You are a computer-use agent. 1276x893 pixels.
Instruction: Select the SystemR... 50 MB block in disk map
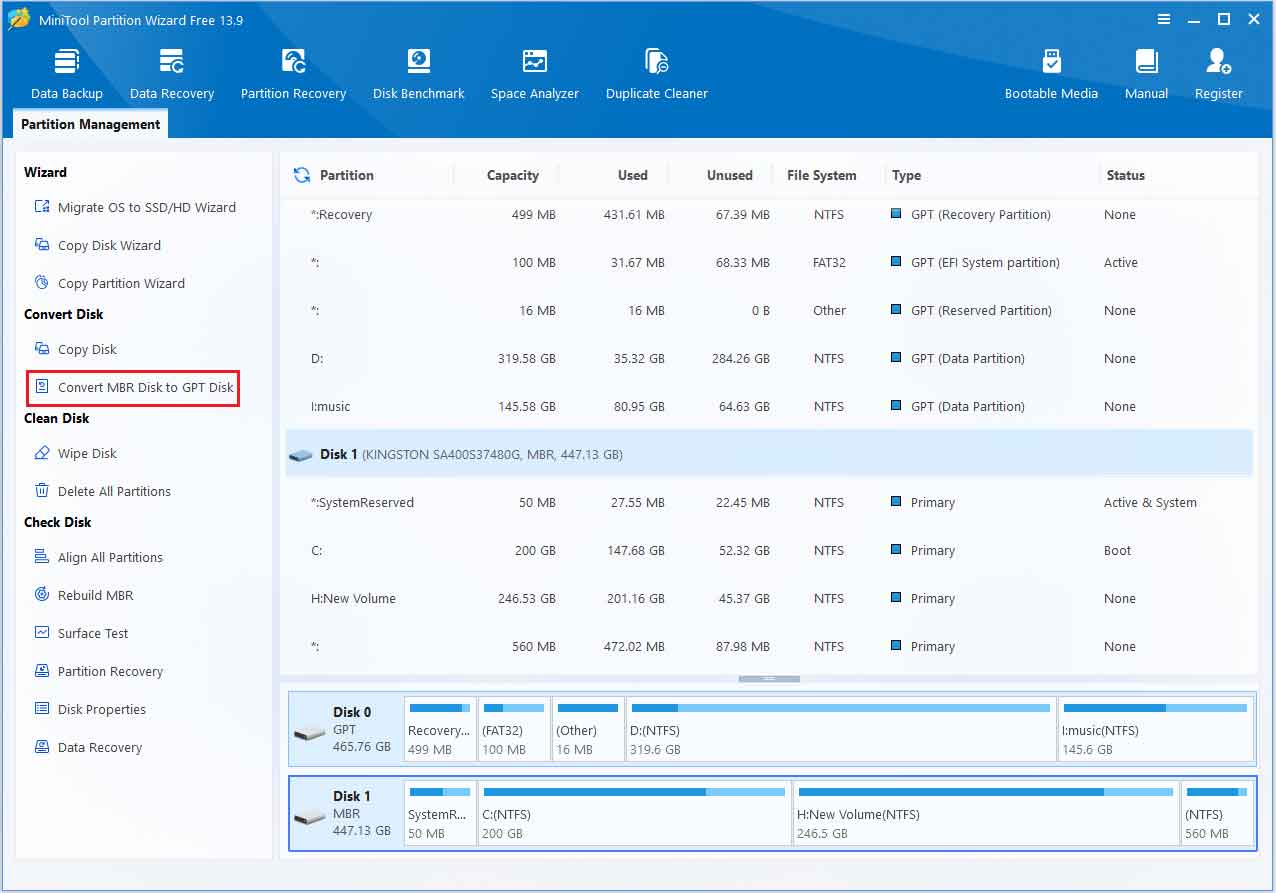[x=440, y=814]
